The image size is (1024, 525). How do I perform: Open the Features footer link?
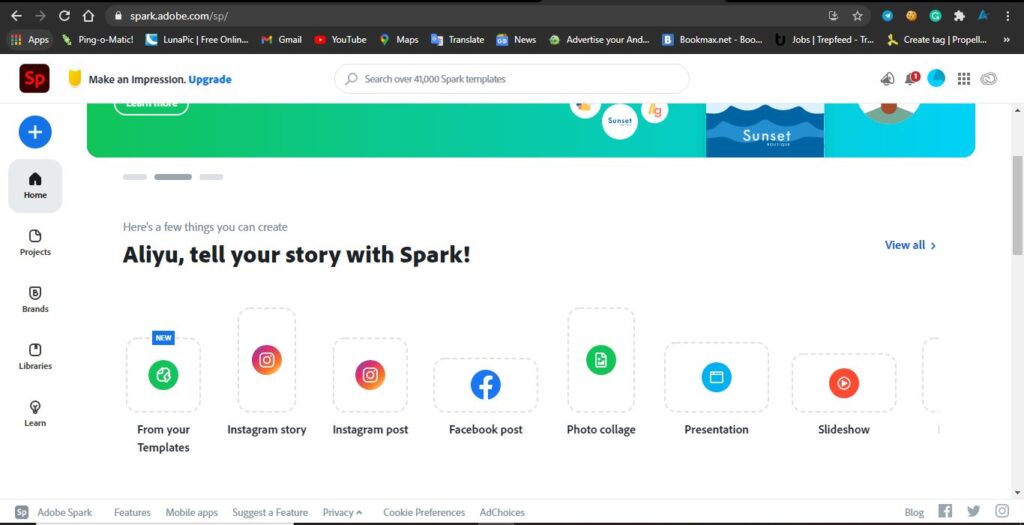click(132, 513)
